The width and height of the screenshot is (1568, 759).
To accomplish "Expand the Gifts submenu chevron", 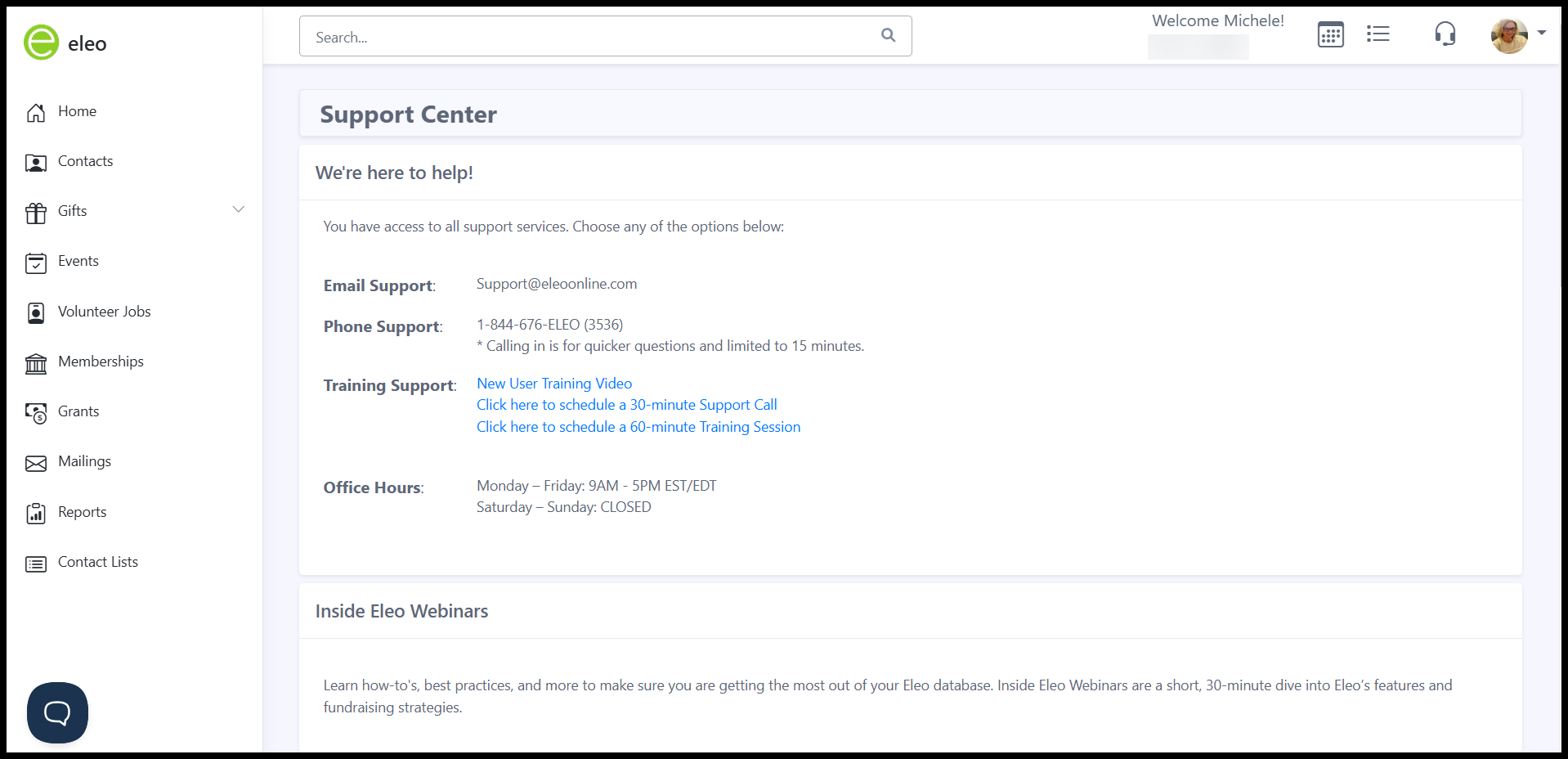I will [x=239, y=209].
